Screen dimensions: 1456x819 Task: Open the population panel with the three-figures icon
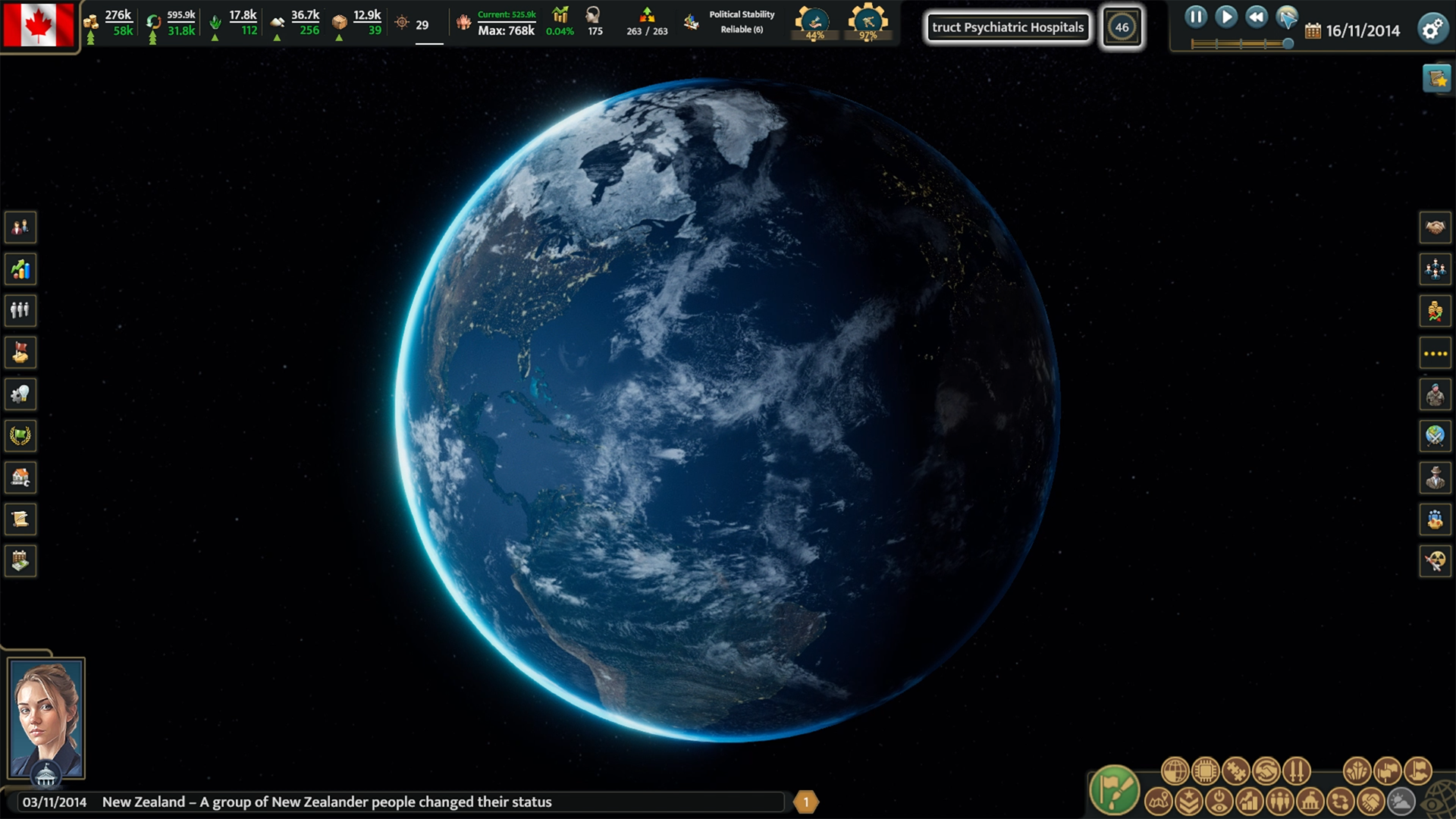pyautogui.click(x=20, y=311)
